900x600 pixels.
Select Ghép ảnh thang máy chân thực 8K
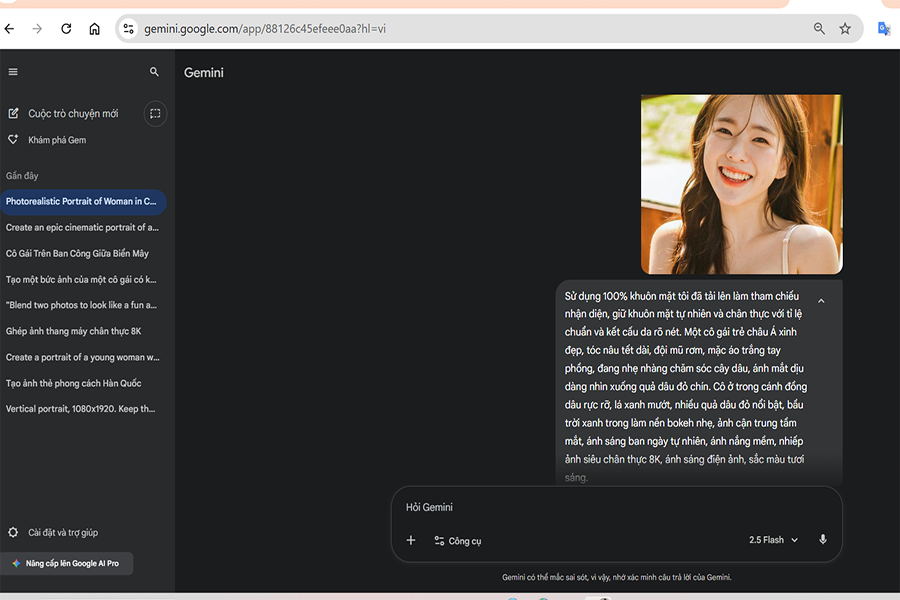[73, 331]
